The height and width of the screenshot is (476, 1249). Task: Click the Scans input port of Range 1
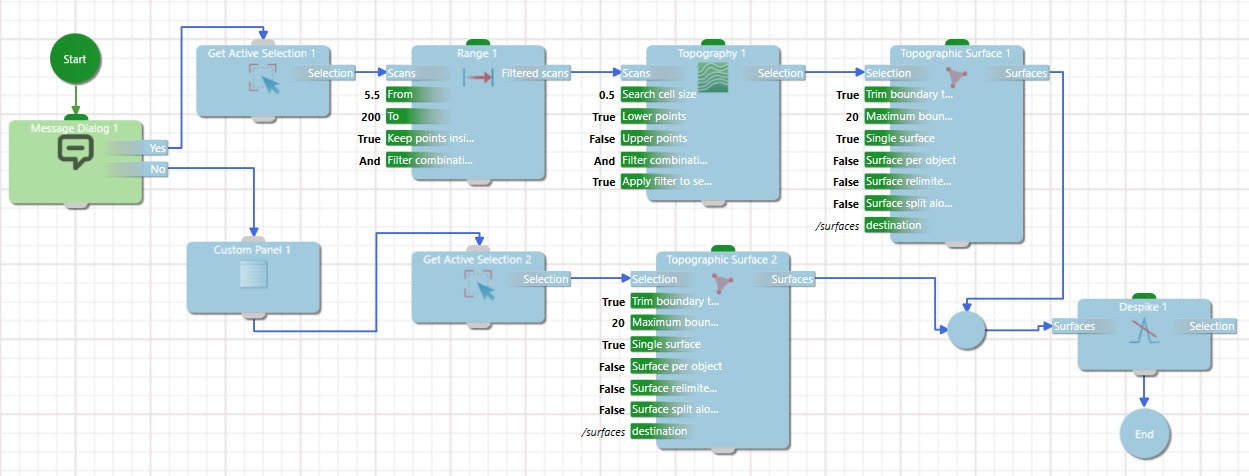coord(417,73)
